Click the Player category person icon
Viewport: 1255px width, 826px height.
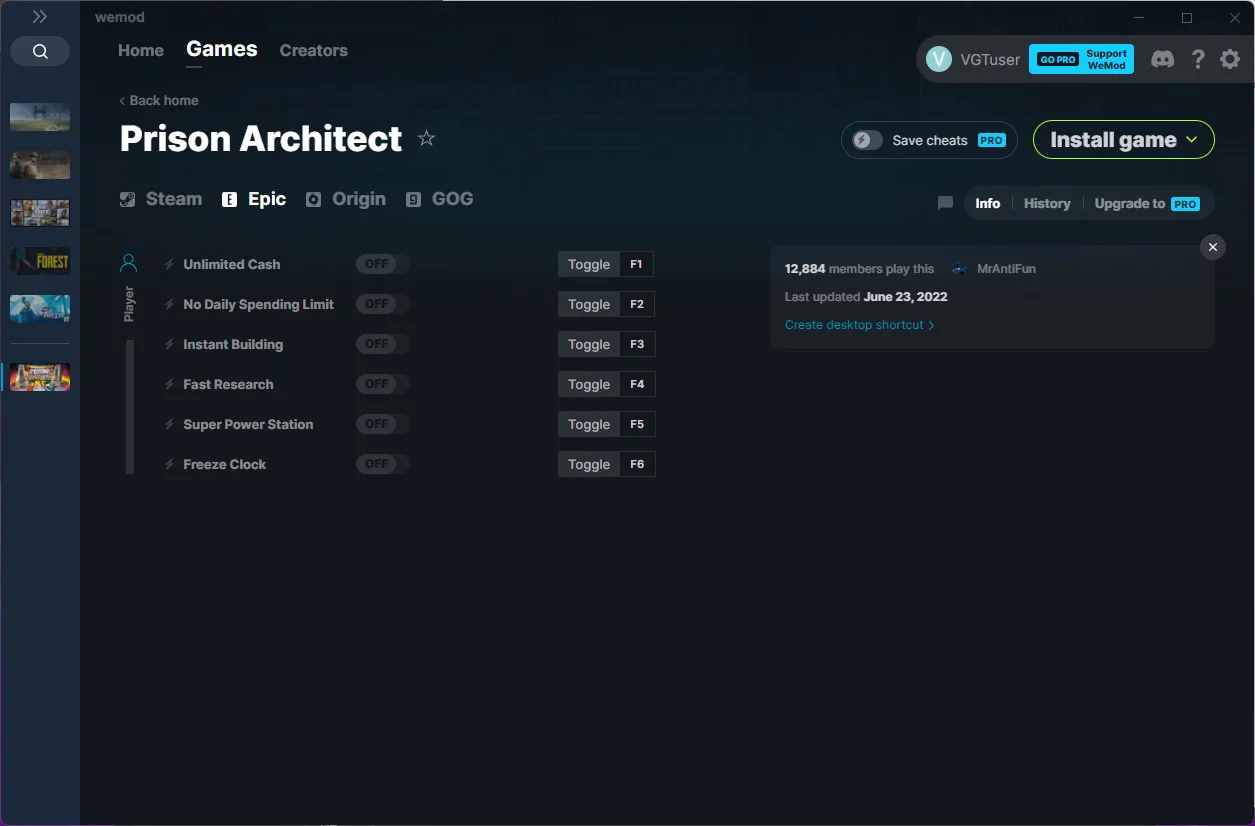[128, 264]
